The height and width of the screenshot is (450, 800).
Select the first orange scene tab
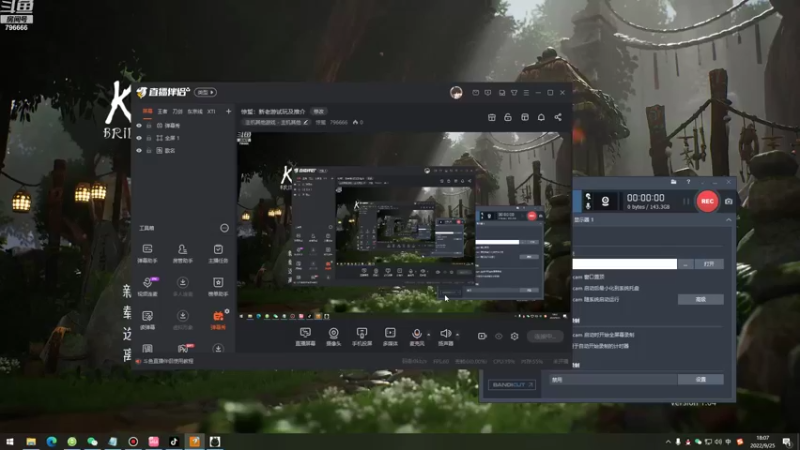click(147, 111)
